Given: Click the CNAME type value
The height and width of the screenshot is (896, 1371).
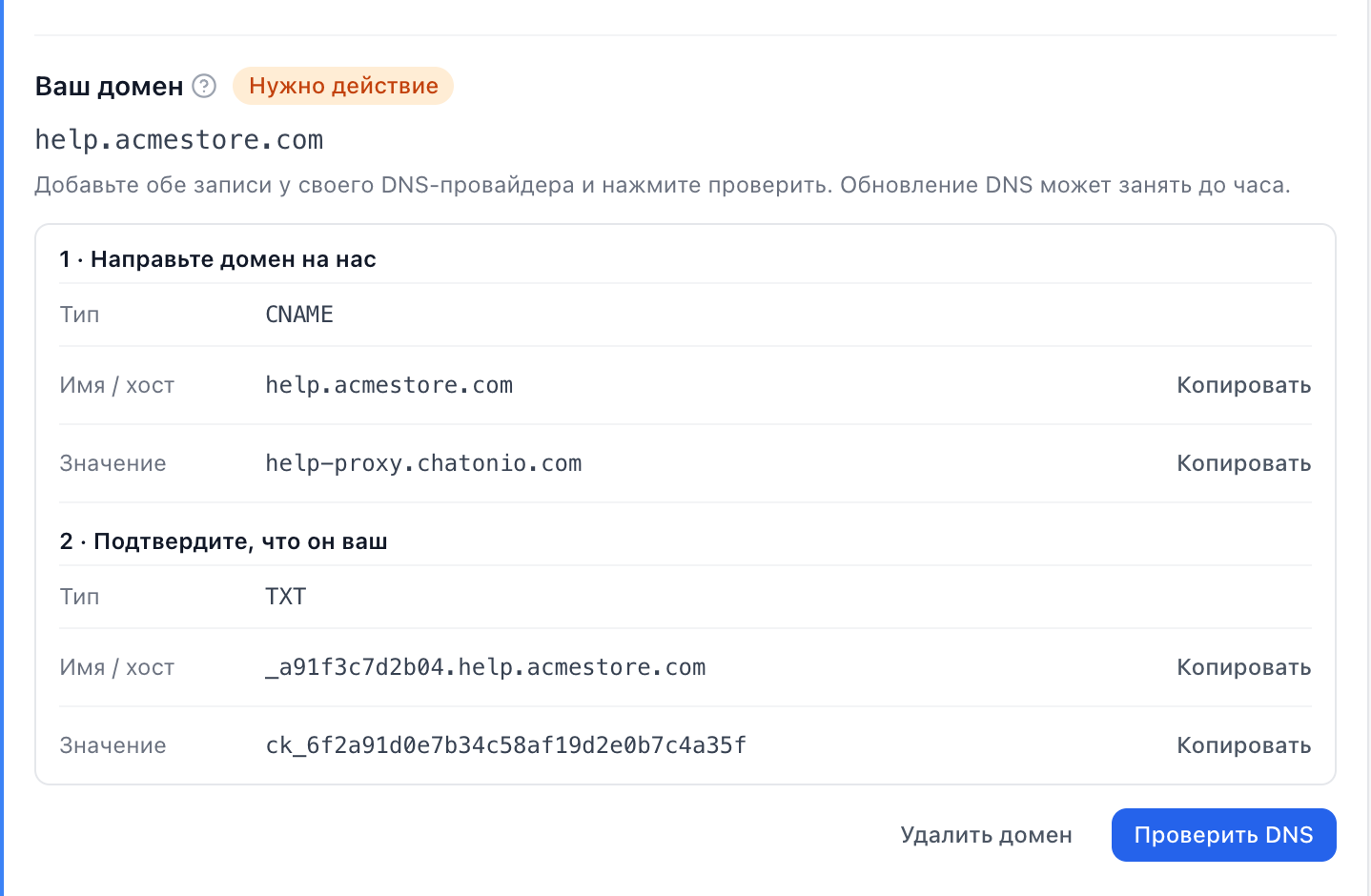Looking at the screenshot, I should click(x=299, y=315).
